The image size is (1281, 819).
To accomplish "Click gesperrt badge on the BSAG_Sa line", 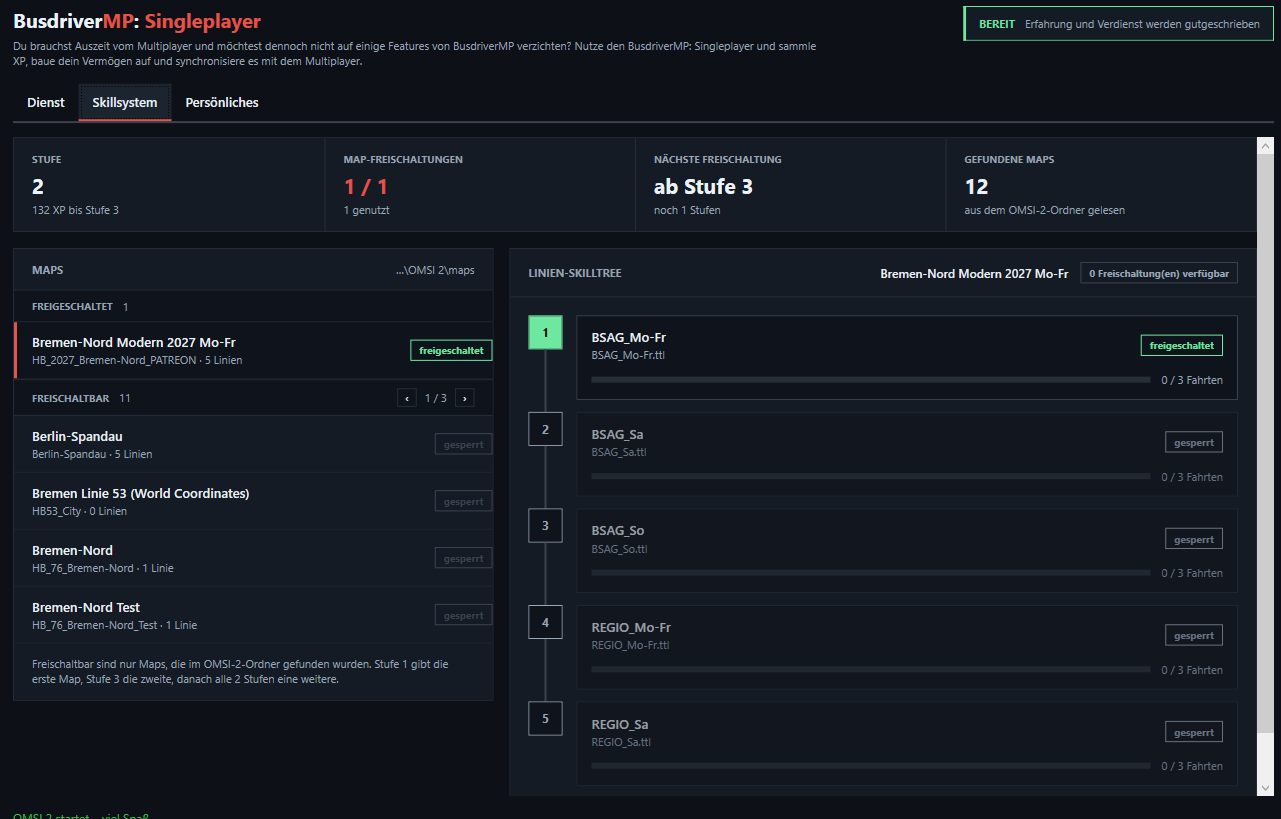I will coord(1194,442).
